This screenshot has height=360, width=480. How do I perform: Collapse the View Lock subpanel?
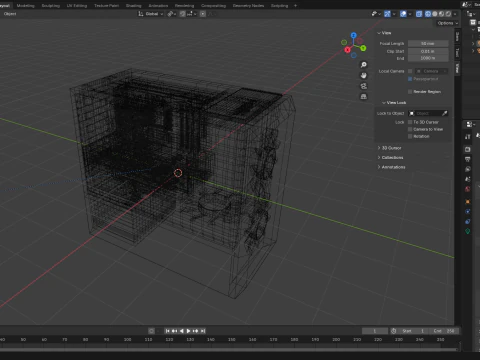(x=394, y=102)
